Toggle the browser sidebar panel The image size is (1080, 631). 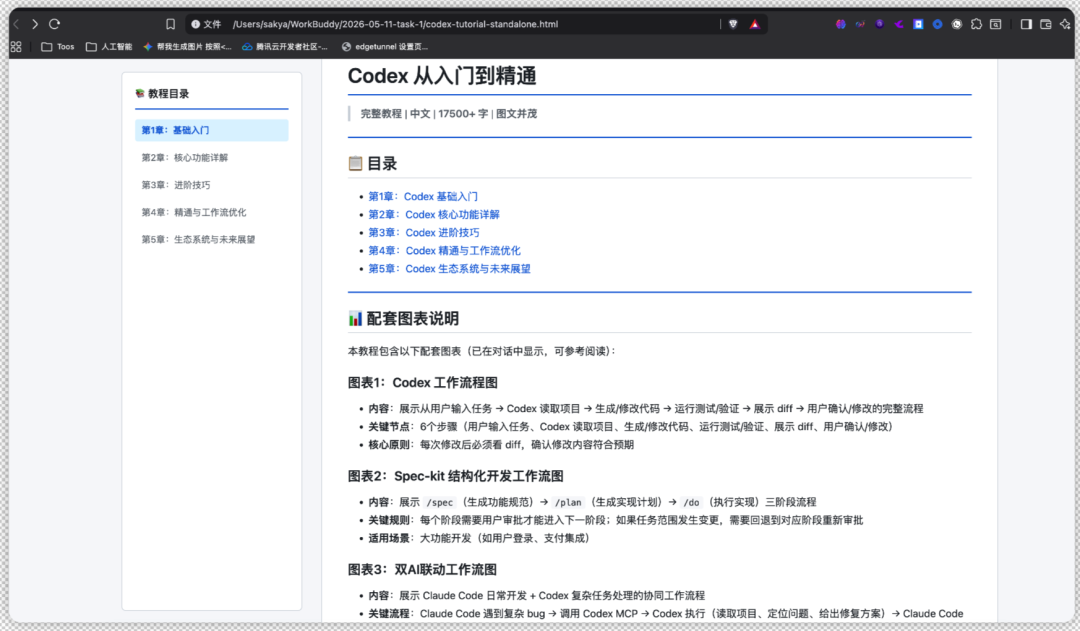pos(1026,24)
